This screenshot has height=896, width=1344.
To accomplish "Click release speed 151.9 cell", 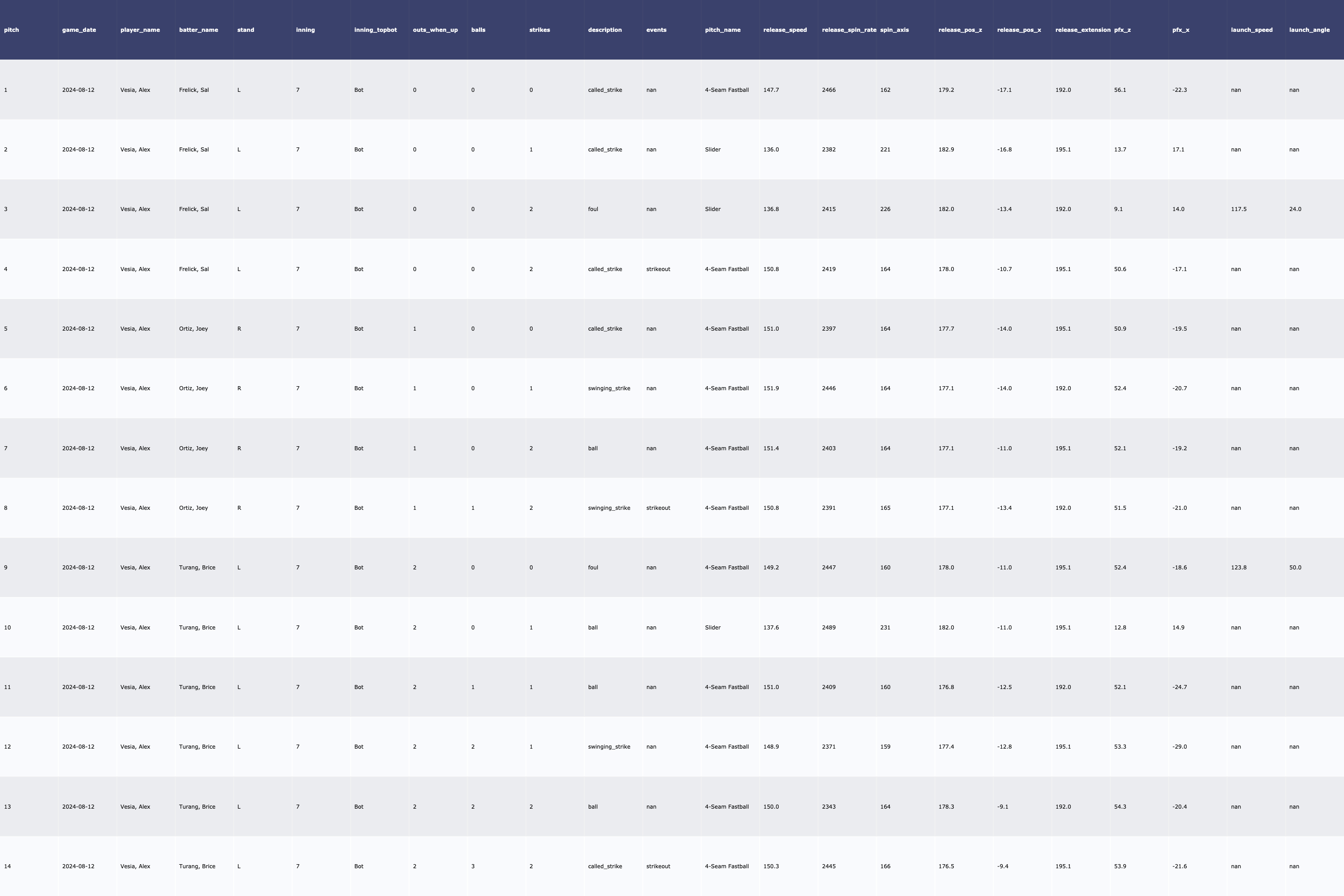I will [x=771, y=388].
